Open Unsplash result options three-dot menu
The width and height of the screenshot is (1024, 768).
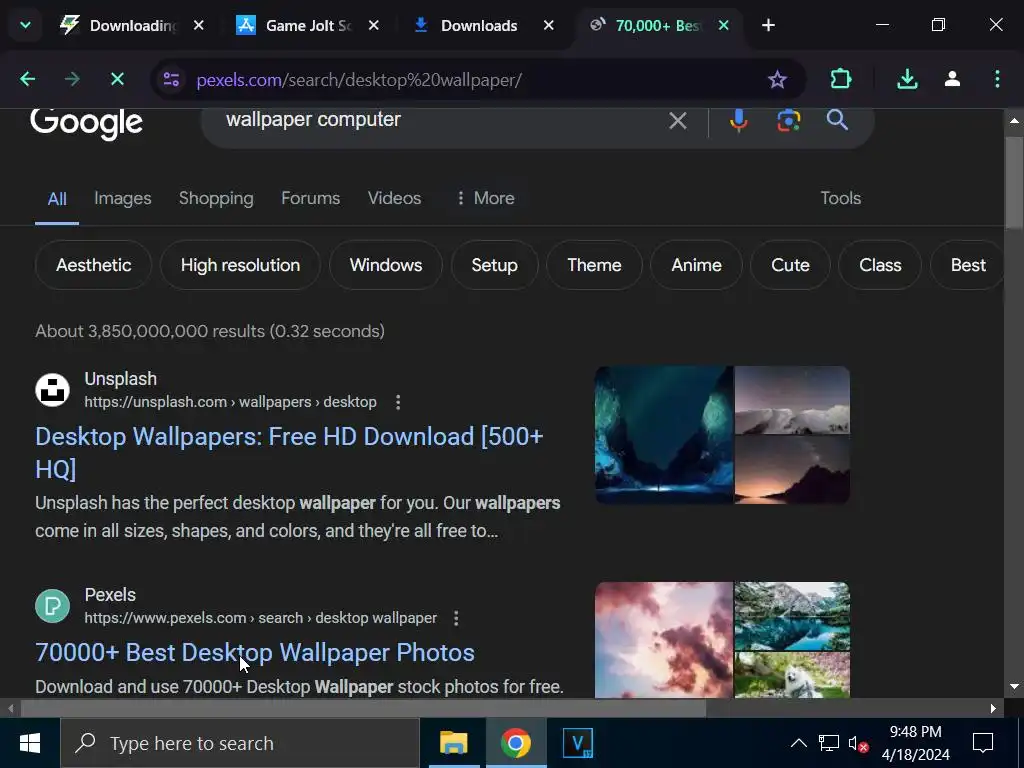point(398,402)
